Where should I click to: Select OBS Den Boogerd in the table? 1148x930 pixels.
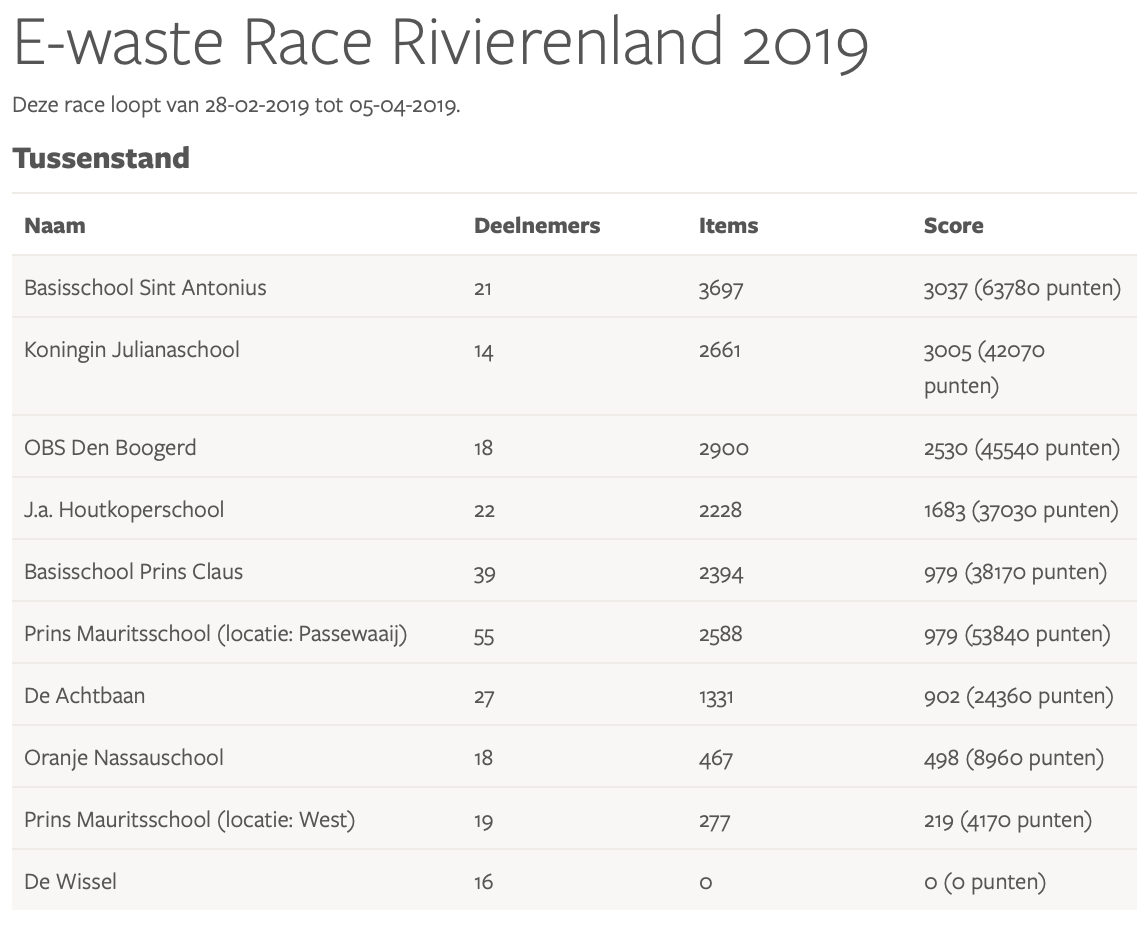[x=110, y=448]
